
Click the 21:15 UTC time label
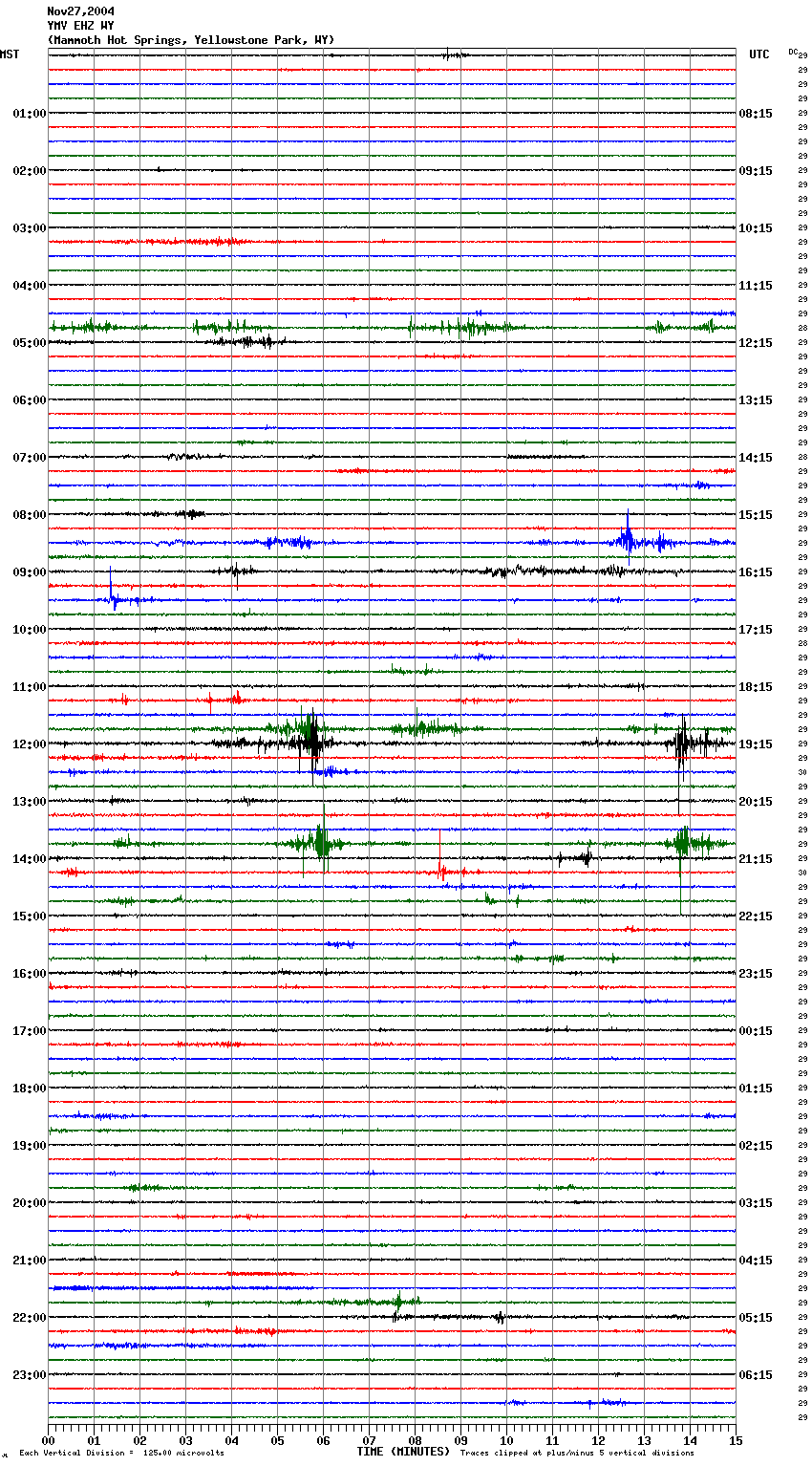tap(756, 859)
